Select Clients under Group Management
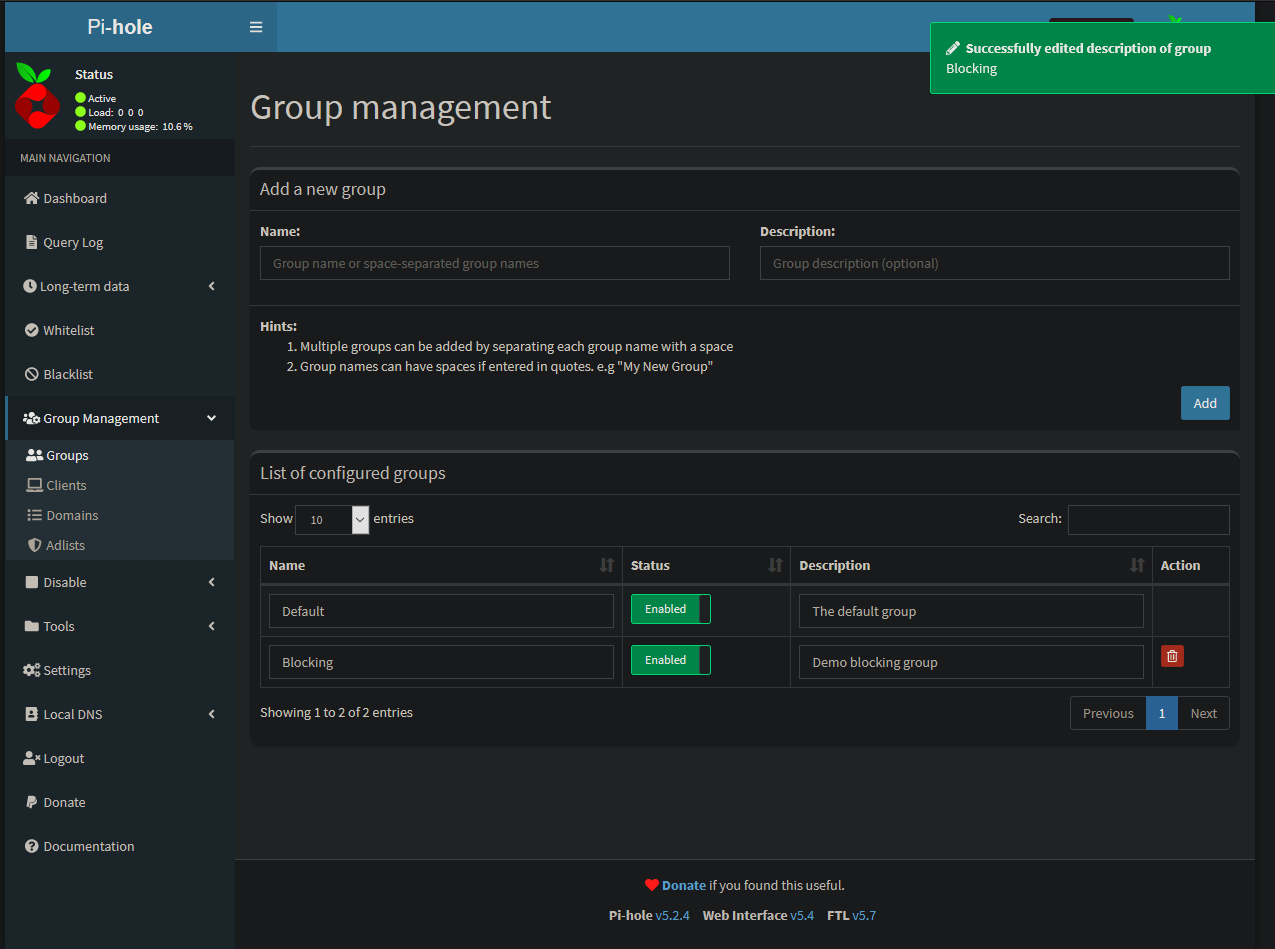The width and height of the screenshot is (1275, 949). 63,485
